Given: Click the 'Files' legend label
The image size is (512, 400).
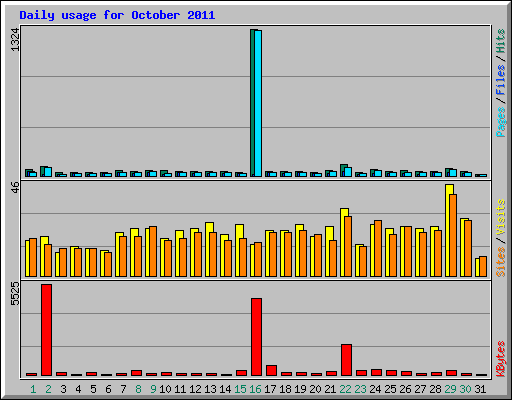Looking at the screenshot, I should 500,80.
